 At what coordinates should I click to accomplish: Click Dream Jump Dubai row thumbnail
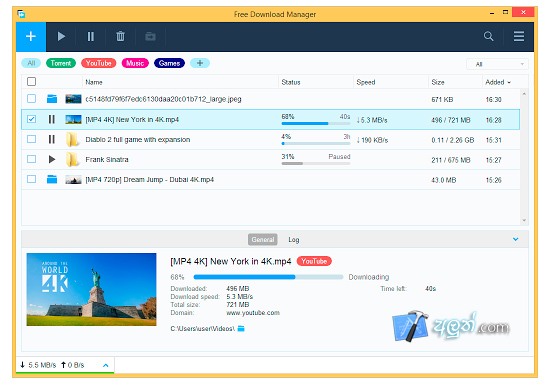point(73,180)
